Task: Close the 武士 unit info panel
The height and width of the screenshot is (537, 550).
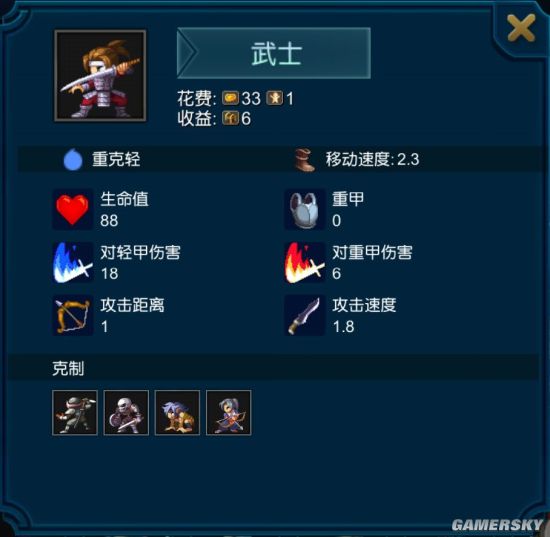Action: (x=521, y=28)
